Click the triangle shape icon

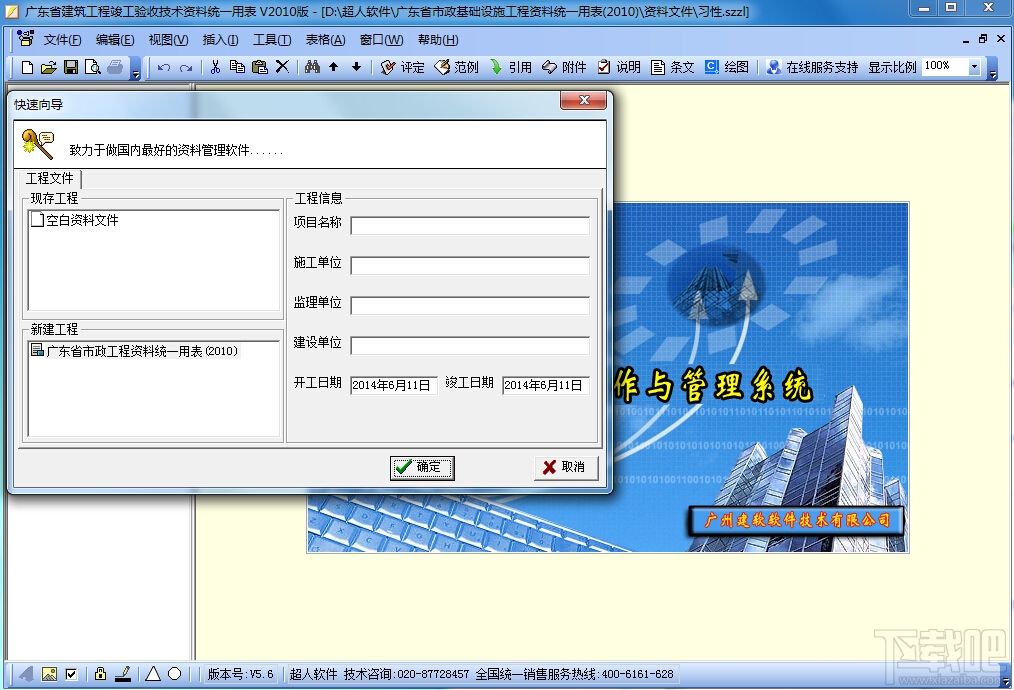(153, 674)
